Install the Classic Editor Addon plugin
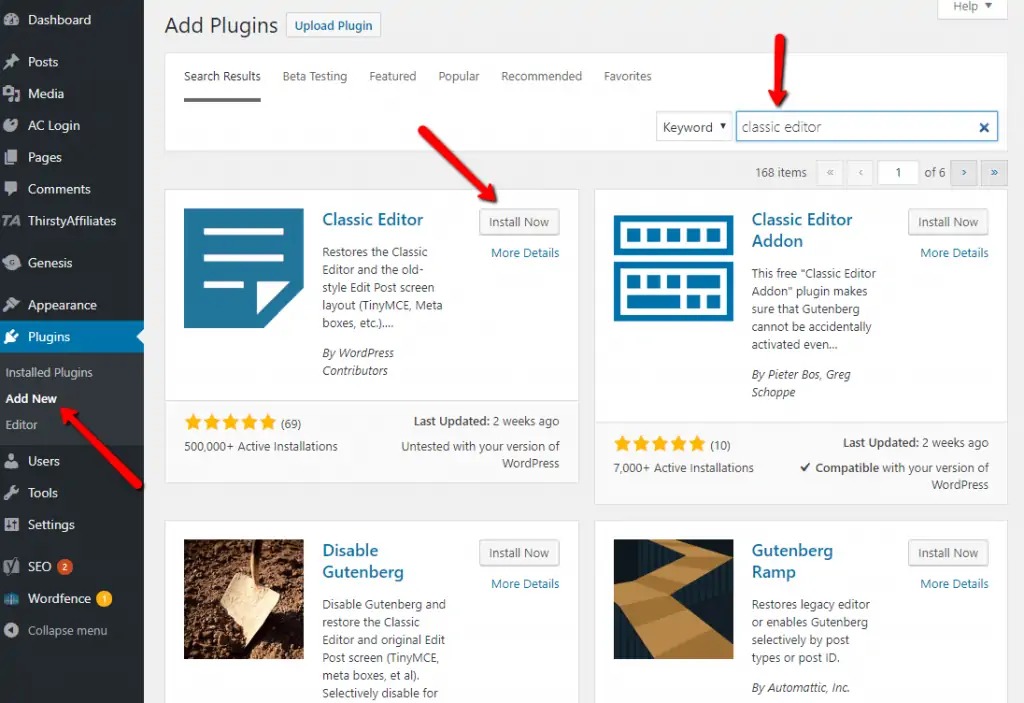This screenshot has height=703, width=1024. tap(948, 222)
